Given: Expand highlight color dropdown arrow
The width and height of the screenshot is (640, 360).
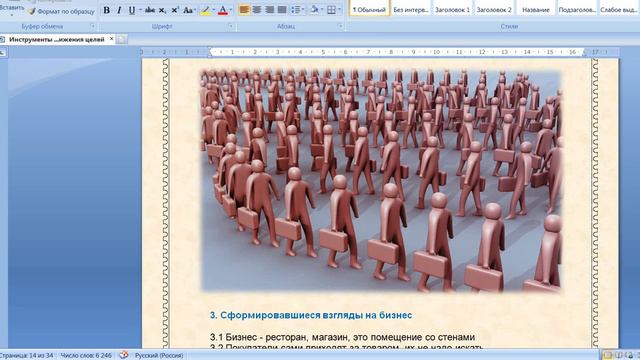Looking at the screenshot, I should click(x=214, y=10).
